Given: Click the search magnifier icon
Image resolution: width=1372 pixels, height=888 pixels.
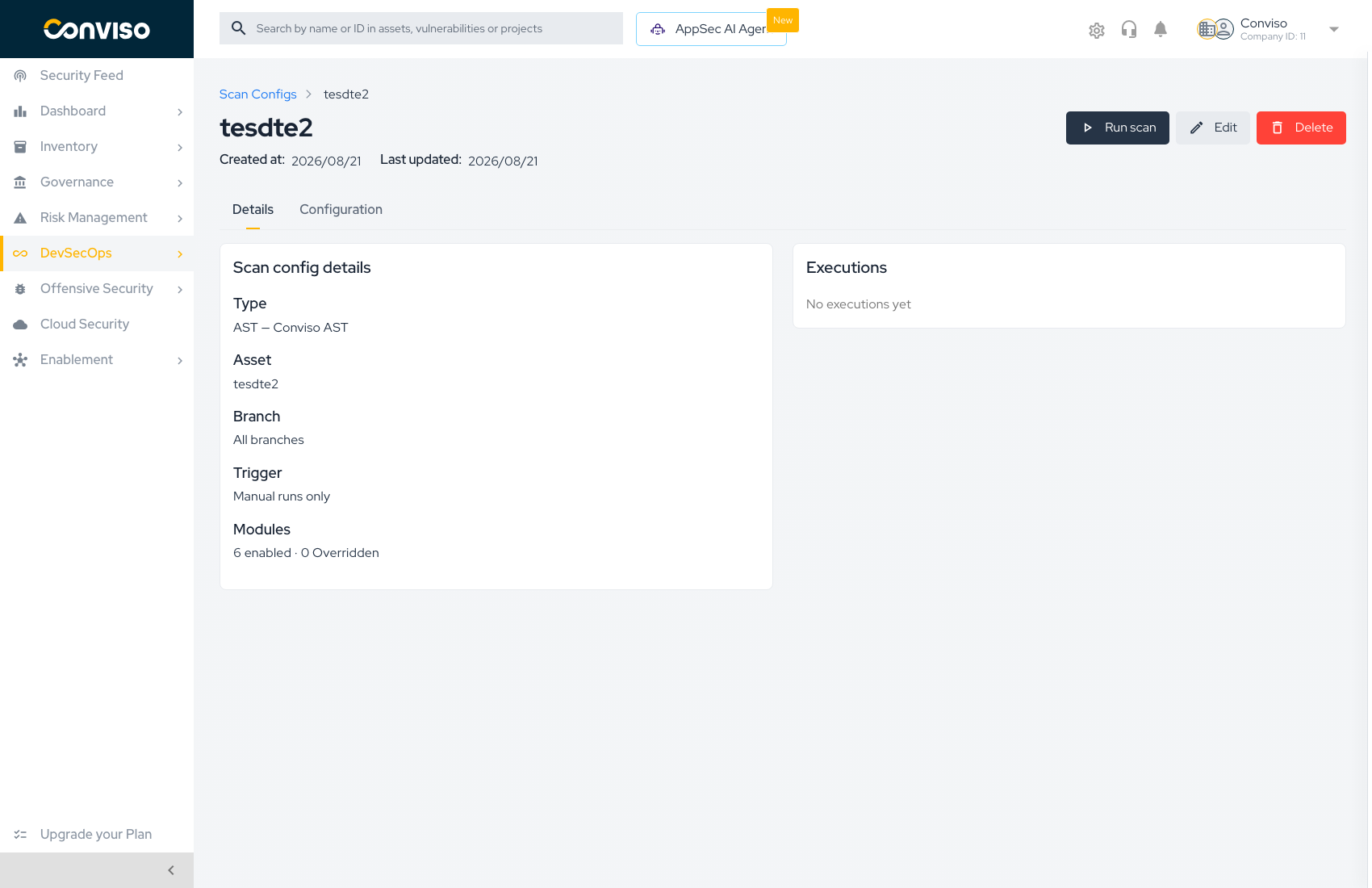Looking at the screenshot, I should click(238, 28).
